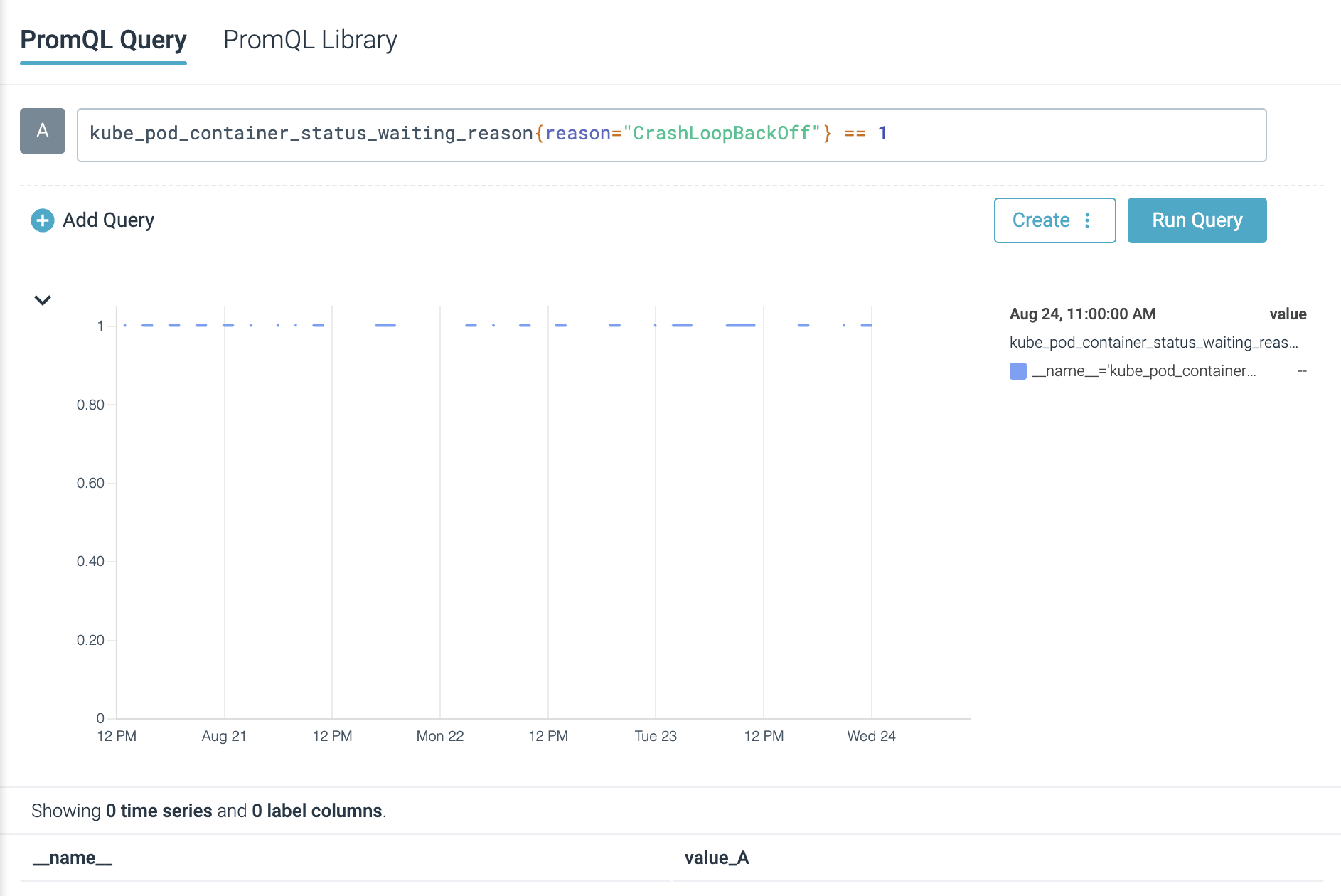This screenshot has height=896, width=1341.
Task: Click the Add Query label
Action: click(108, 220)
